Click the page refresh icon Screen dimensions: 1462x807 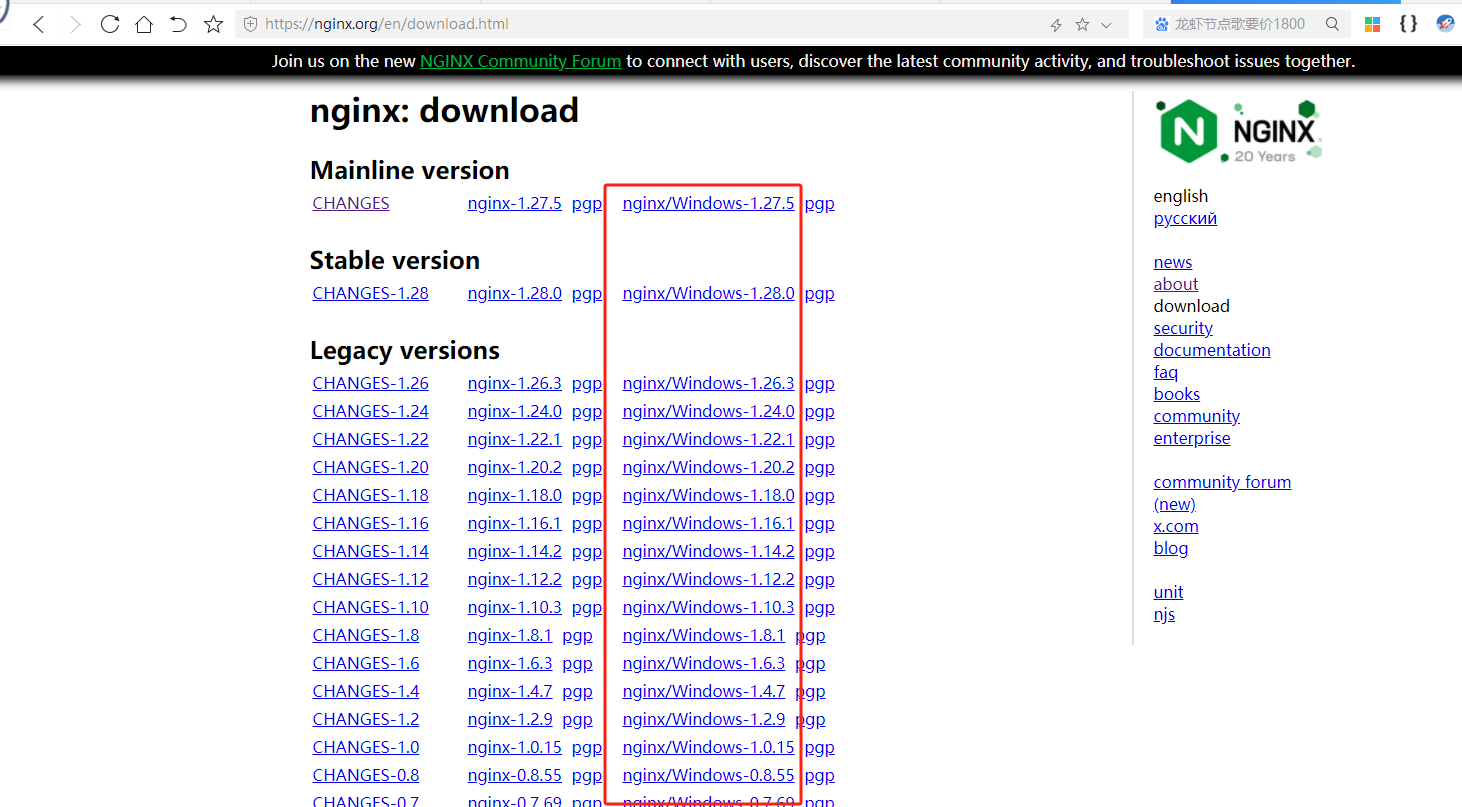pos(110,23)
